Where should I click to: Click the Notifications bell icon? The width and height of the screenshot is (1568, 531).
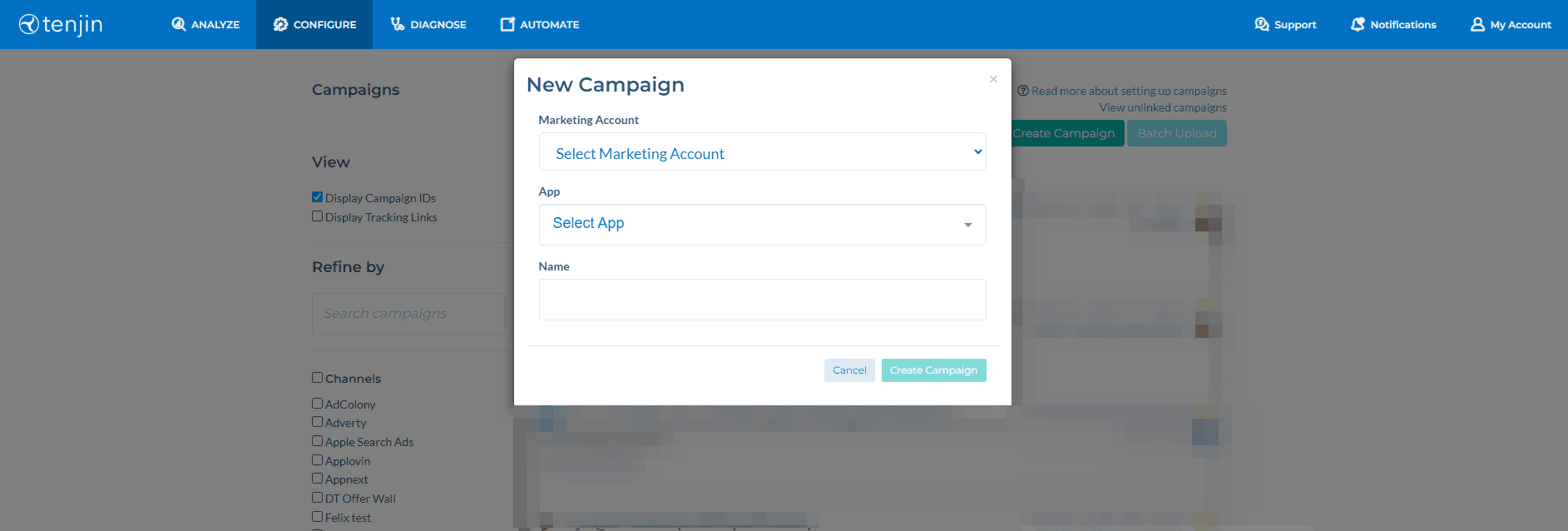1358,24
